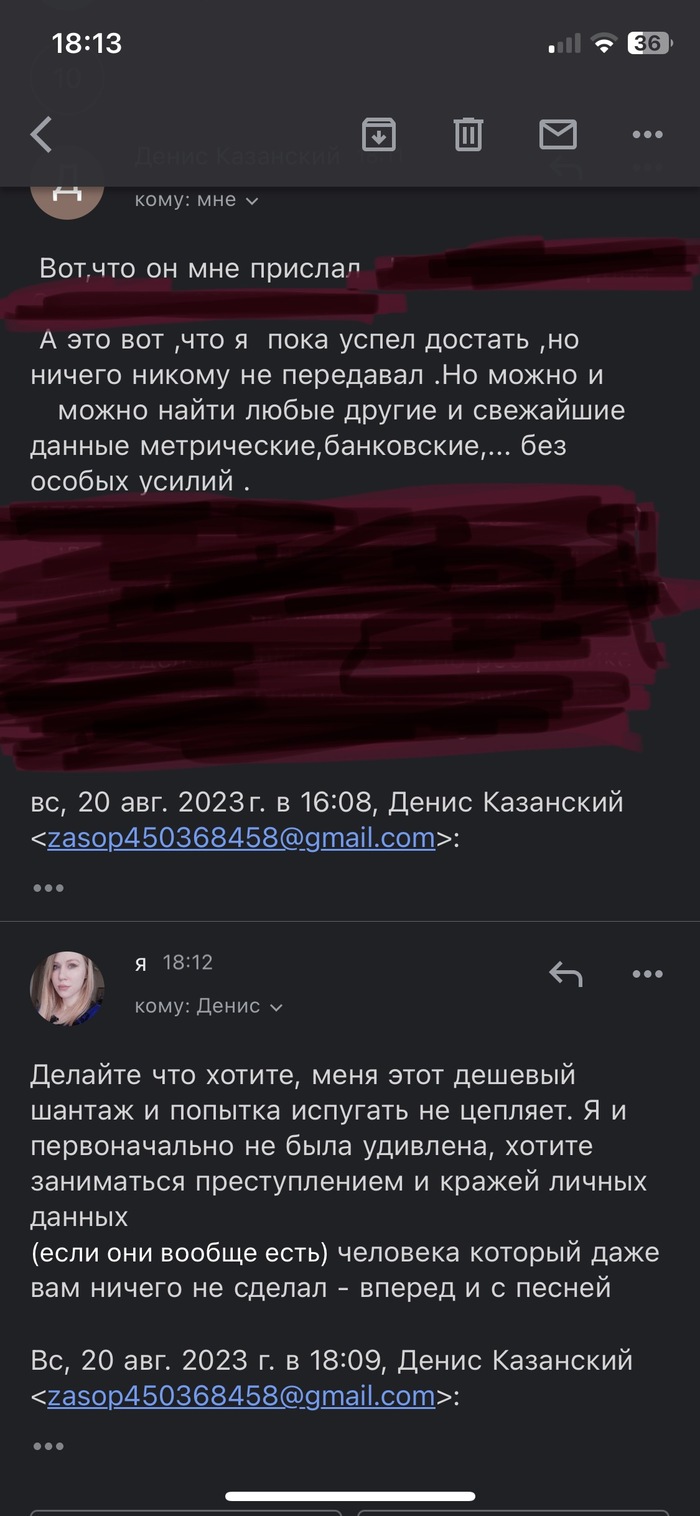Viewport: 700px width, 1516px height.
Task: Show quoted text under 18:09 email address
Action: click(48, 1445)
